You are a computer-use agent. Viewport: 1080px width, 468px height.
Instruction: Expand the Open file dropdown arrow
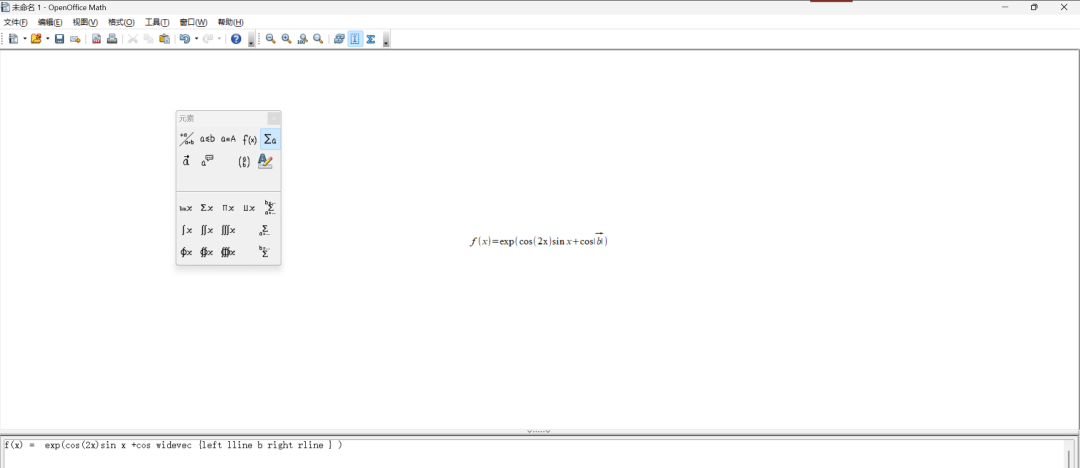tap(48, 39)
